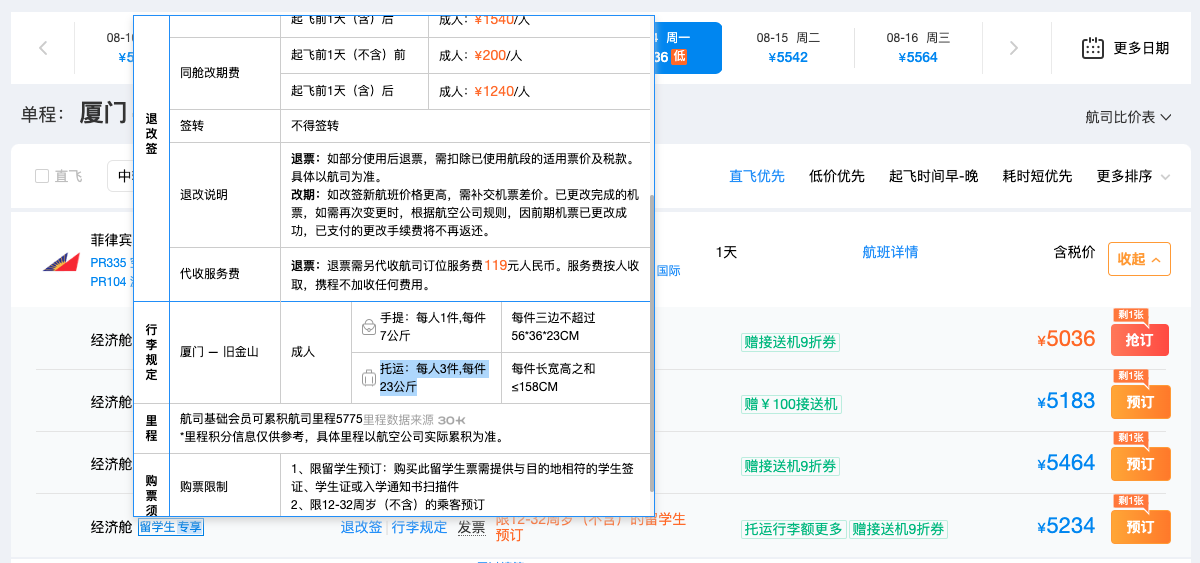Open the 航班详情 link
Viewport: 1200px width, 563px height.
[x=890, y=252]
